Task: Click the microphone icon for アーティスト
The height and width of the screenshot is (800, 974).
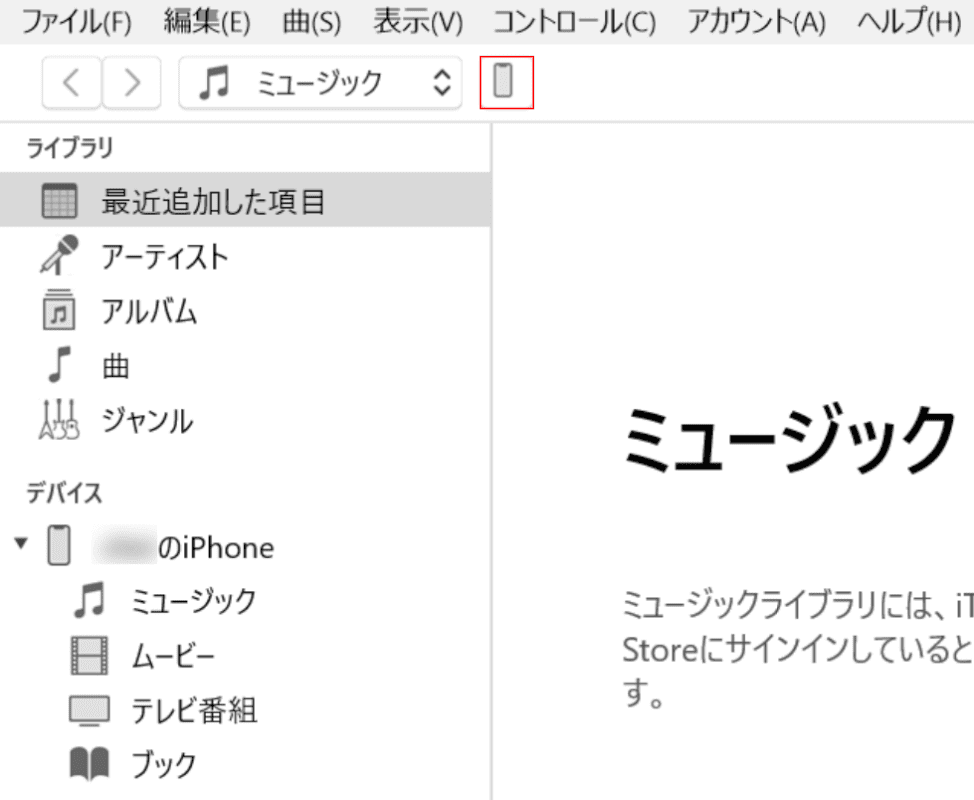Action: click(60, 255)
